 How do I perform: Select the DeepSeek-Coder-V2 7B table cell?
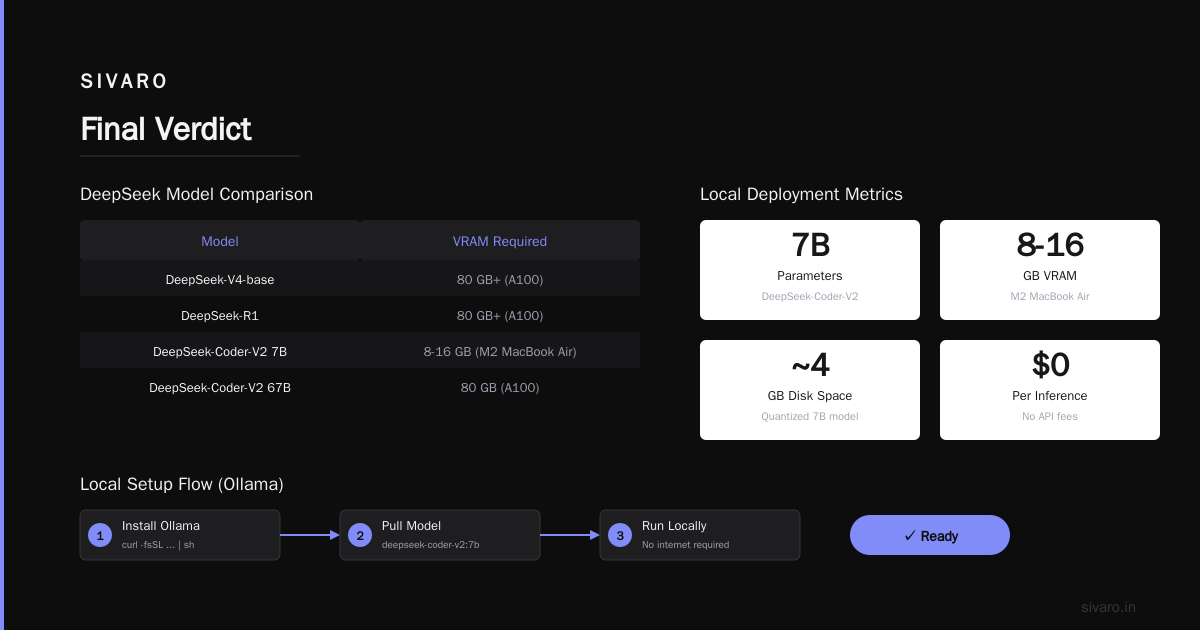pos(220,351)
